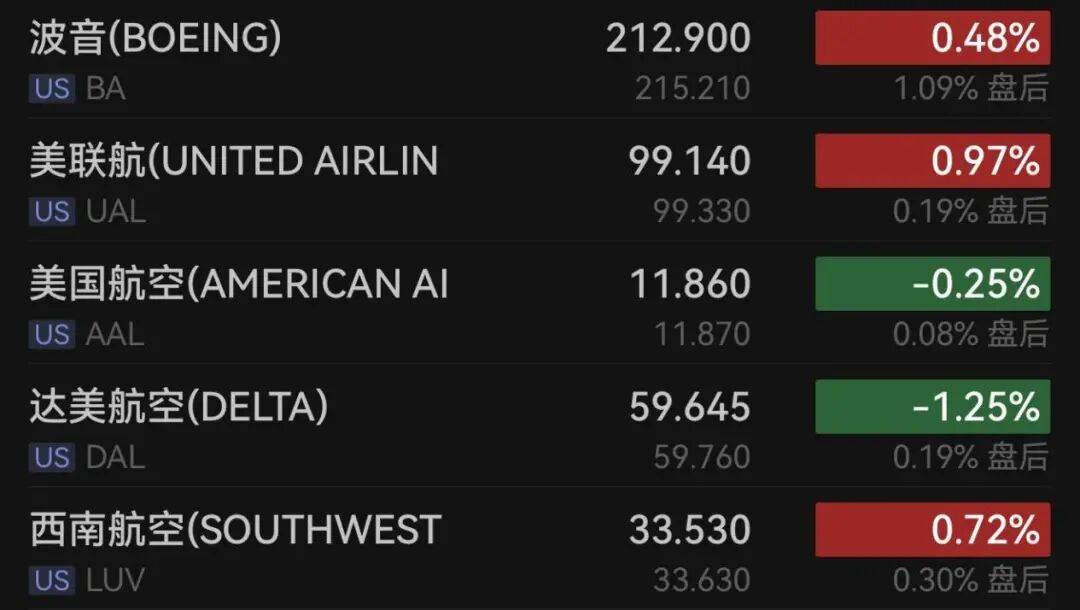Open the 达美航空(DELTA) stock details
The height and width of the screenshot is (610, 1080).
pos(178,407)
